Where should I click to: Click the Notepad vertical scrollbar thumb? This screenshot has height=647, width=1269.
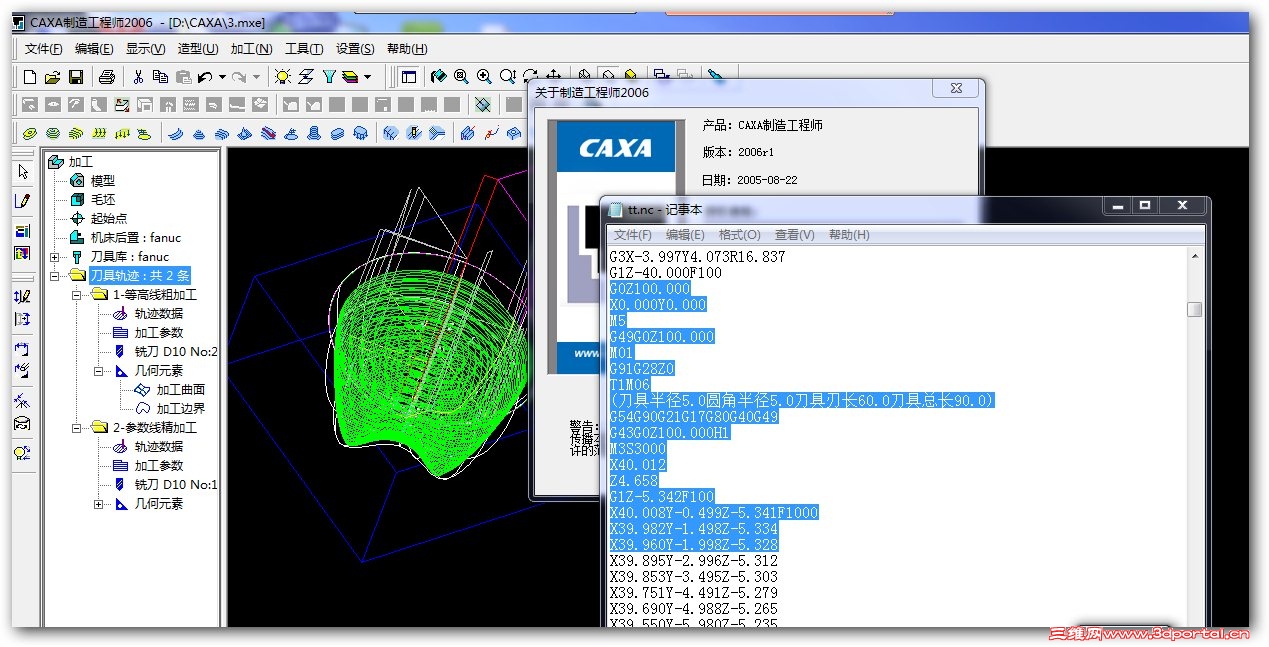click(x=1195, y=309)
